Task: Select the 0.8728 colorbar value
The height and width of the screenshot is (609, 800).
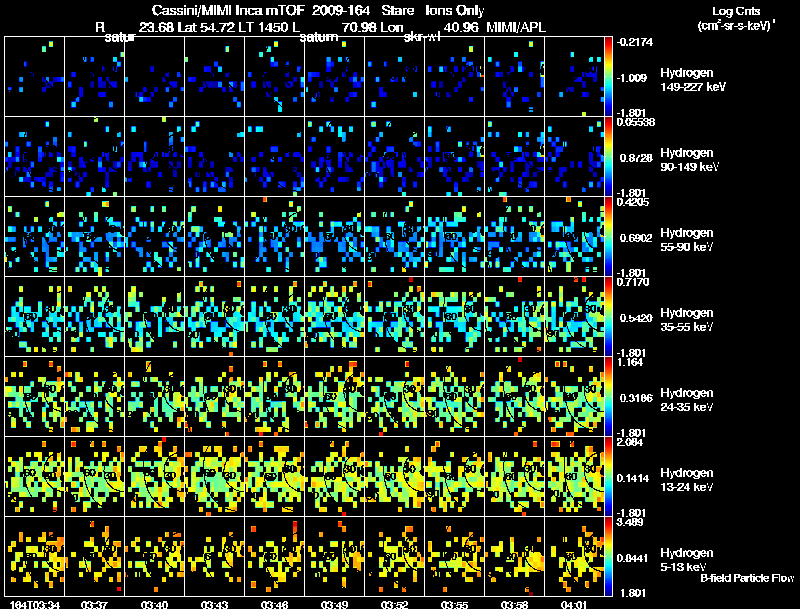Action: point(636,158)
